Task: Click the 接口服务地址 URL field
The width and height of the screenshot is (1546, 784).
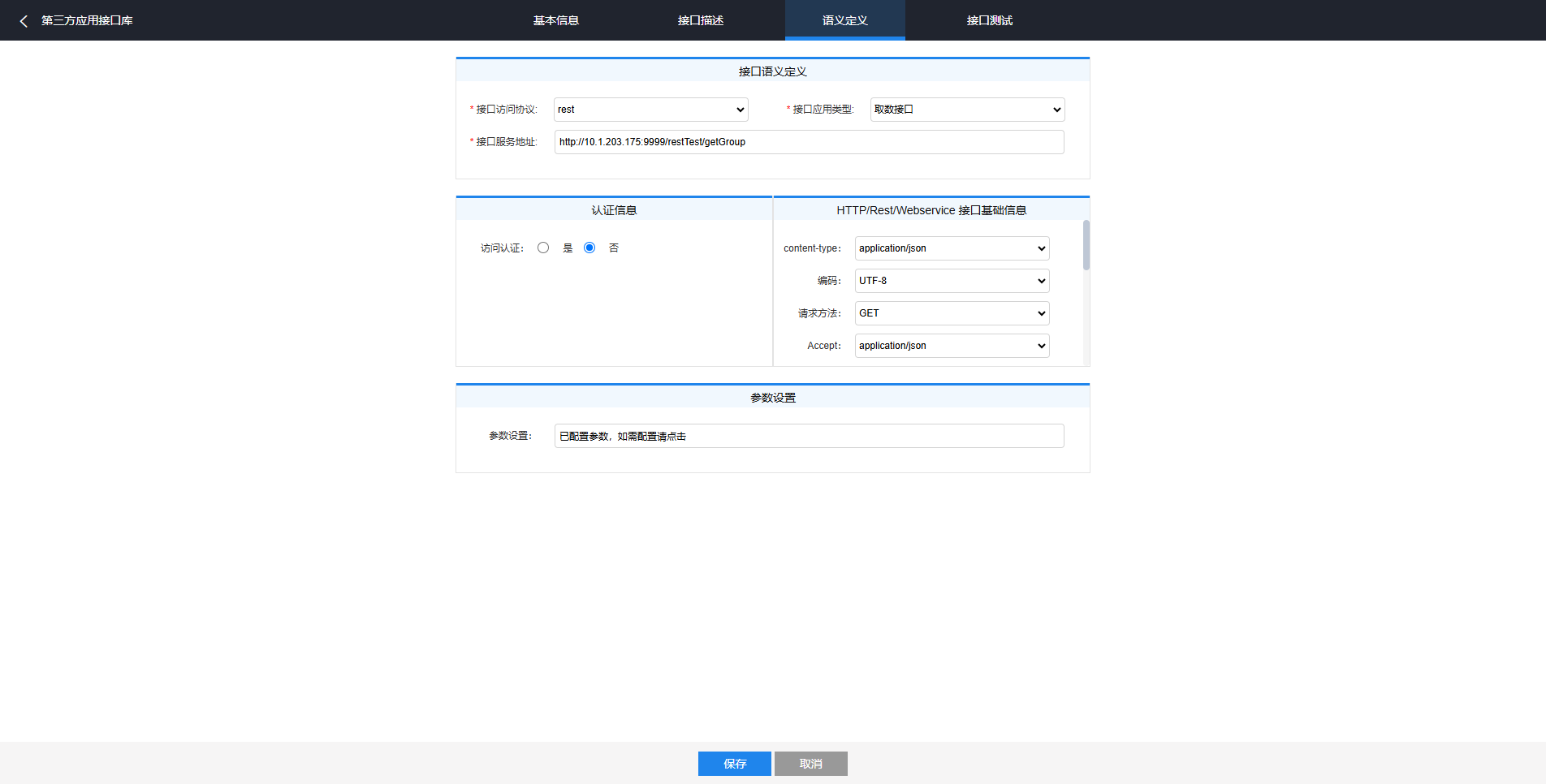Action: [809, 142]
